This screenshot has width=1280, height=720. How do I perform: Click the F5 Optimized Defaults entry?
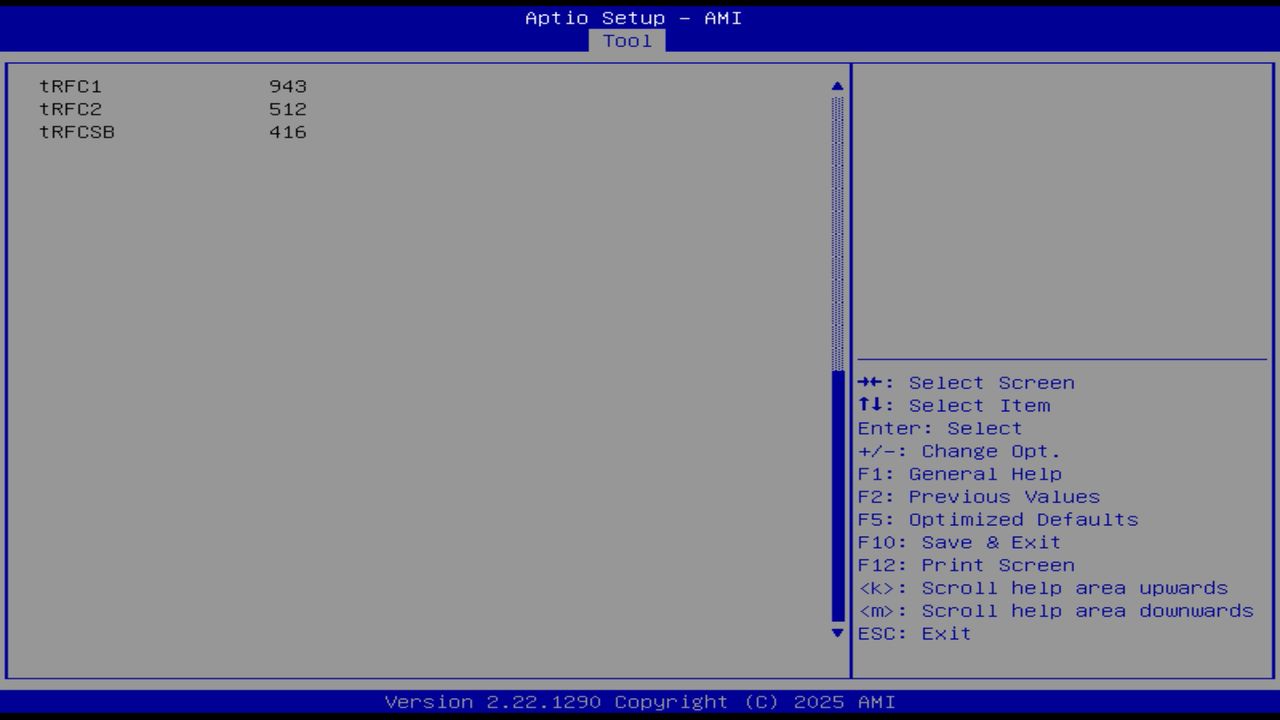(x=997, y=519)
